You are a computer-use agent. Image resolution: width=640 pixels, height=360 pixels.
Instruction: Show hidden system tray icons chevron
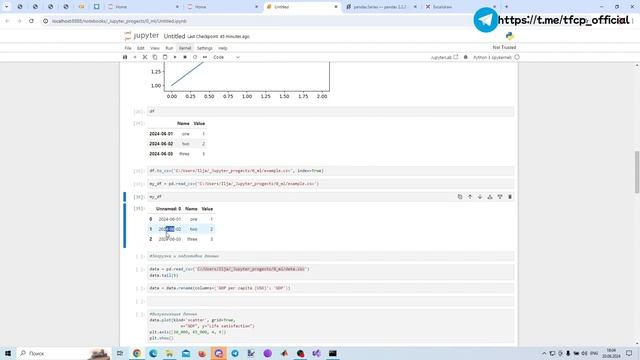544,353
